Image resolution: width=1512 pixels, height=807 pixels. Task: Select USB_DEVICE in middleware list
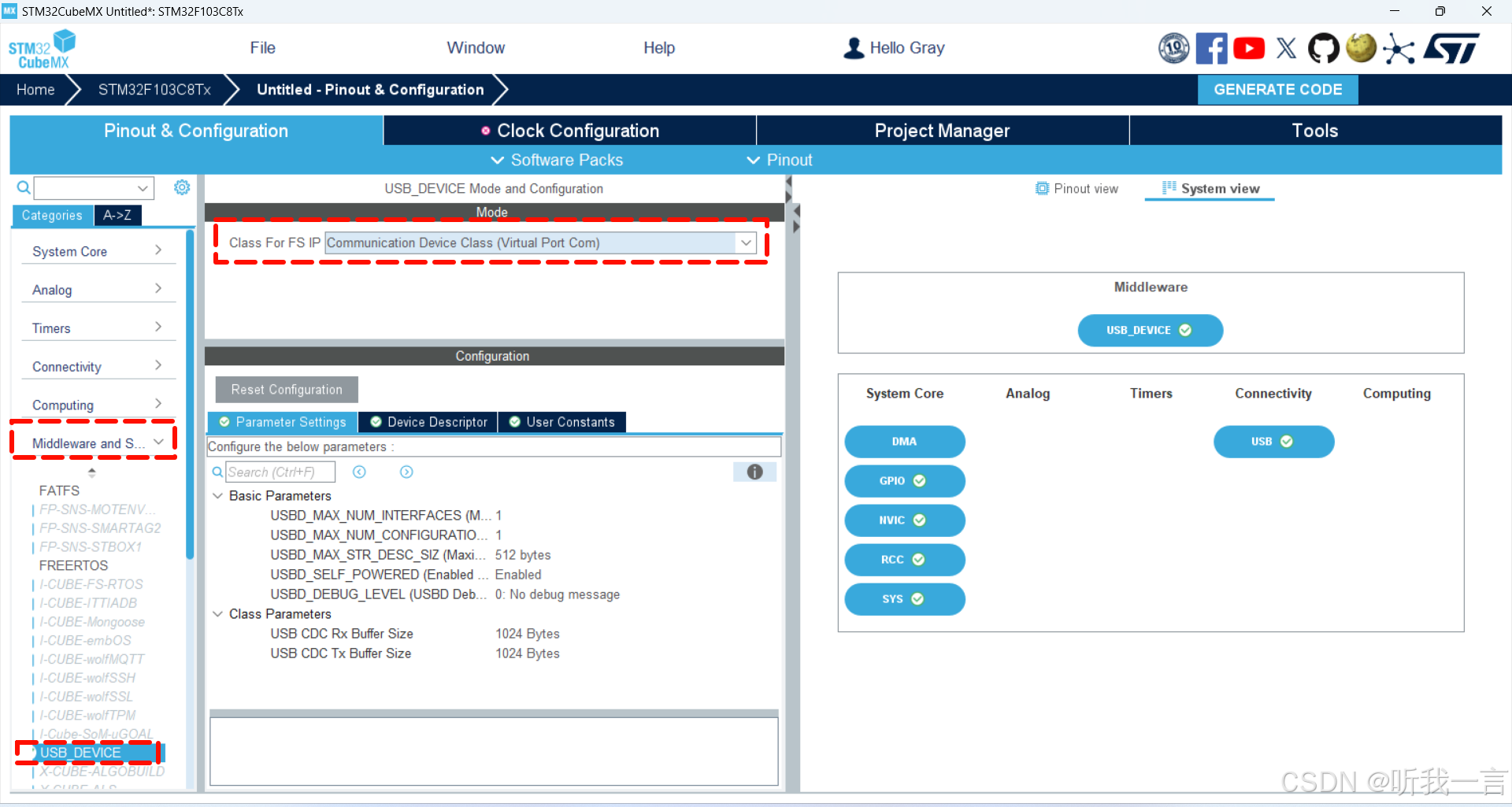point(81,753)
